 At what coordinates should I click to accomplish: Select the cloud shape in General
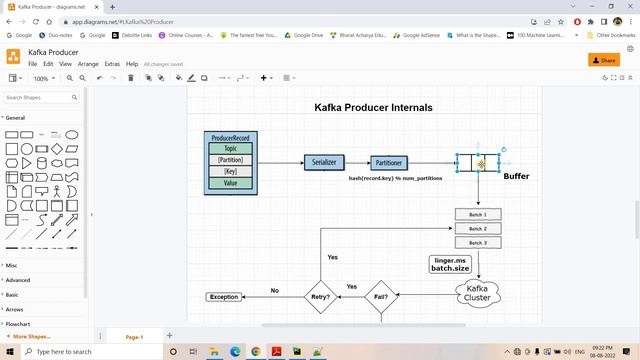[x=57, y=163]
